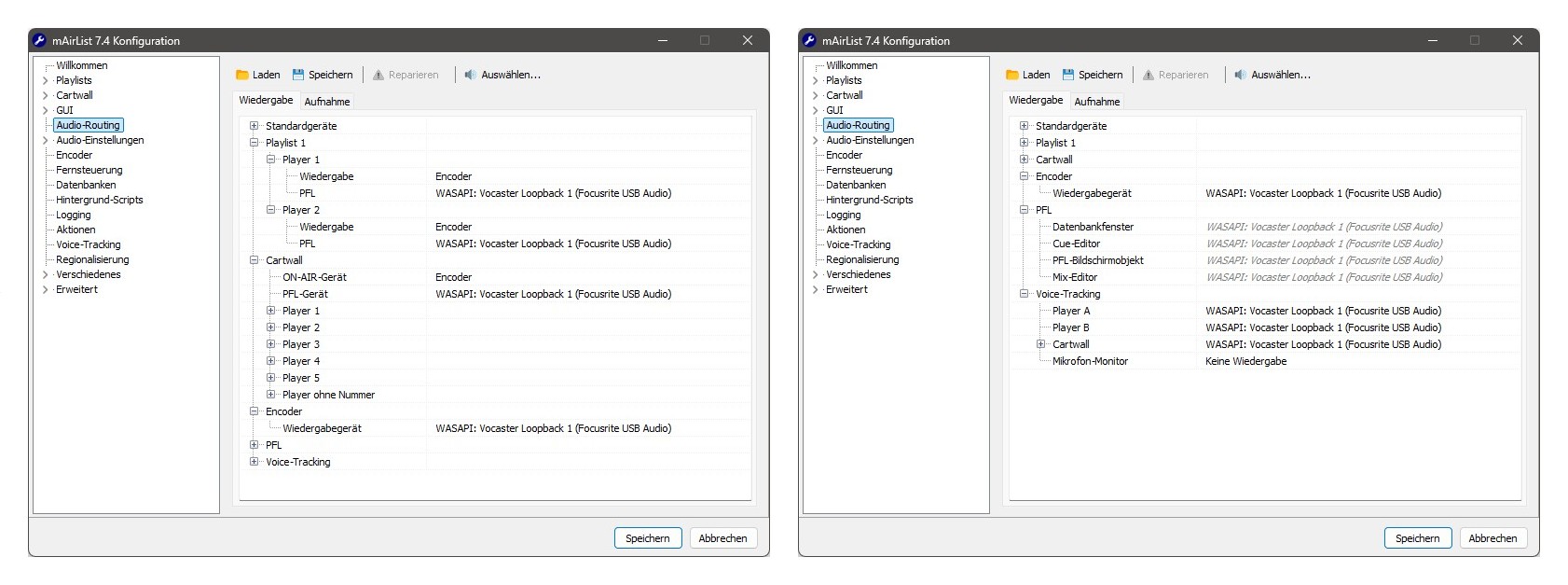Expand Cartwall under Voice-Tracking in right window
Screen dimensions: 1568x585
coord(1041,344)
